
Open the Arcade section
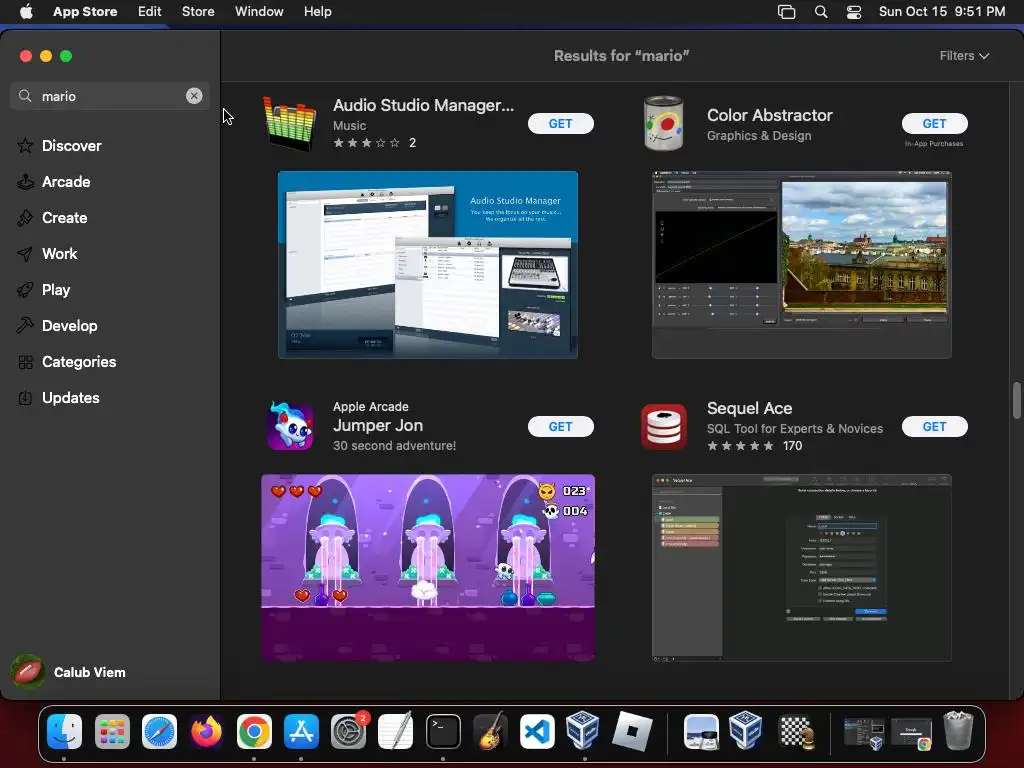point(66,182)
